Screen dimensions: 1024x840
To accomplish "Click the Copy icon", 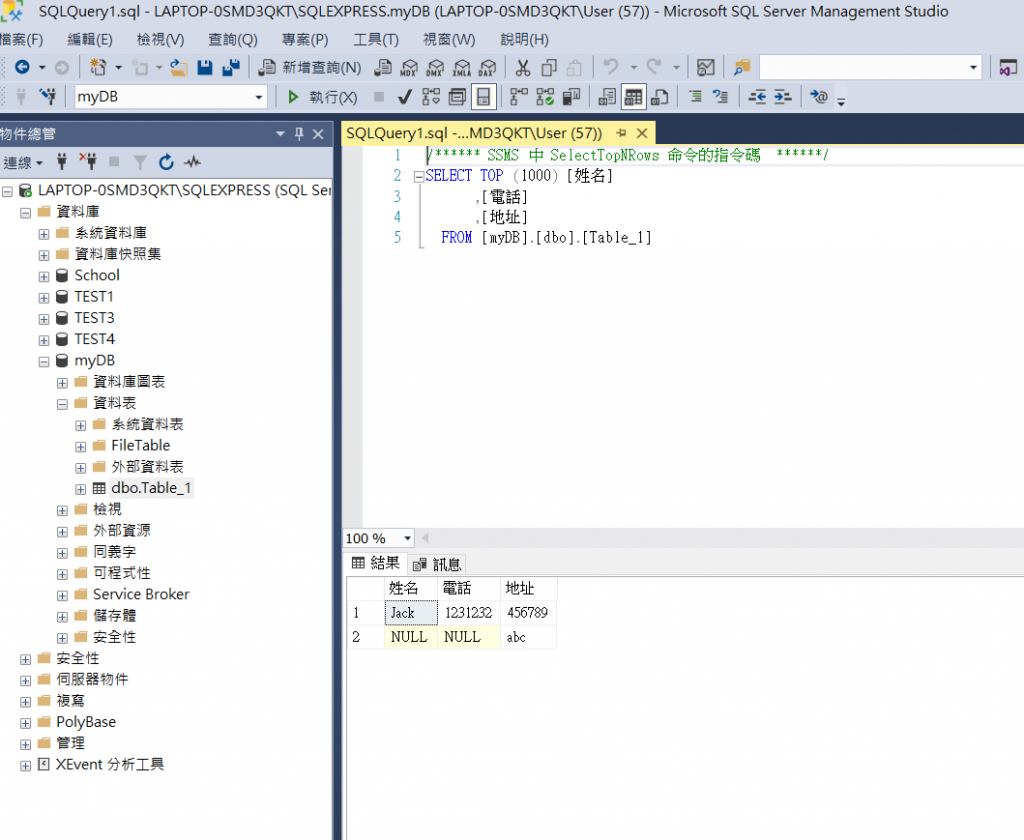I will pyautogui.click(x=549, y=67).
